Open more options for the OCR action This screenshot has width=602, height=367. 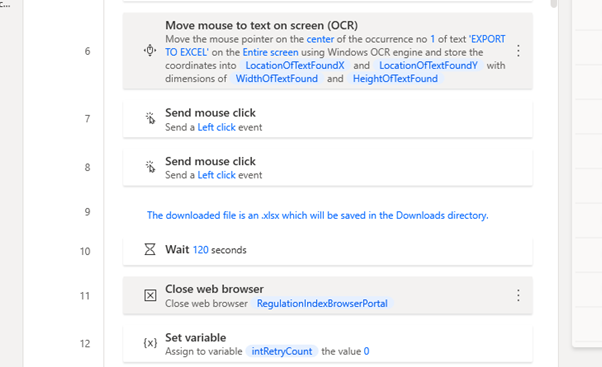[x=518, y=51]
